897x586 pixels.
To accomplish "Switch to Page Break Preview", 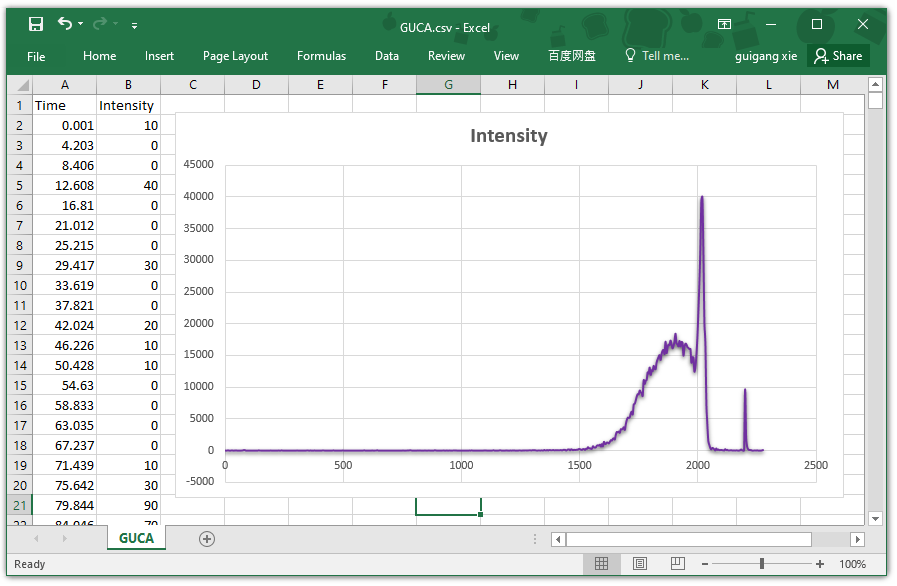I will pyautogui.click(x=678, y=564).
